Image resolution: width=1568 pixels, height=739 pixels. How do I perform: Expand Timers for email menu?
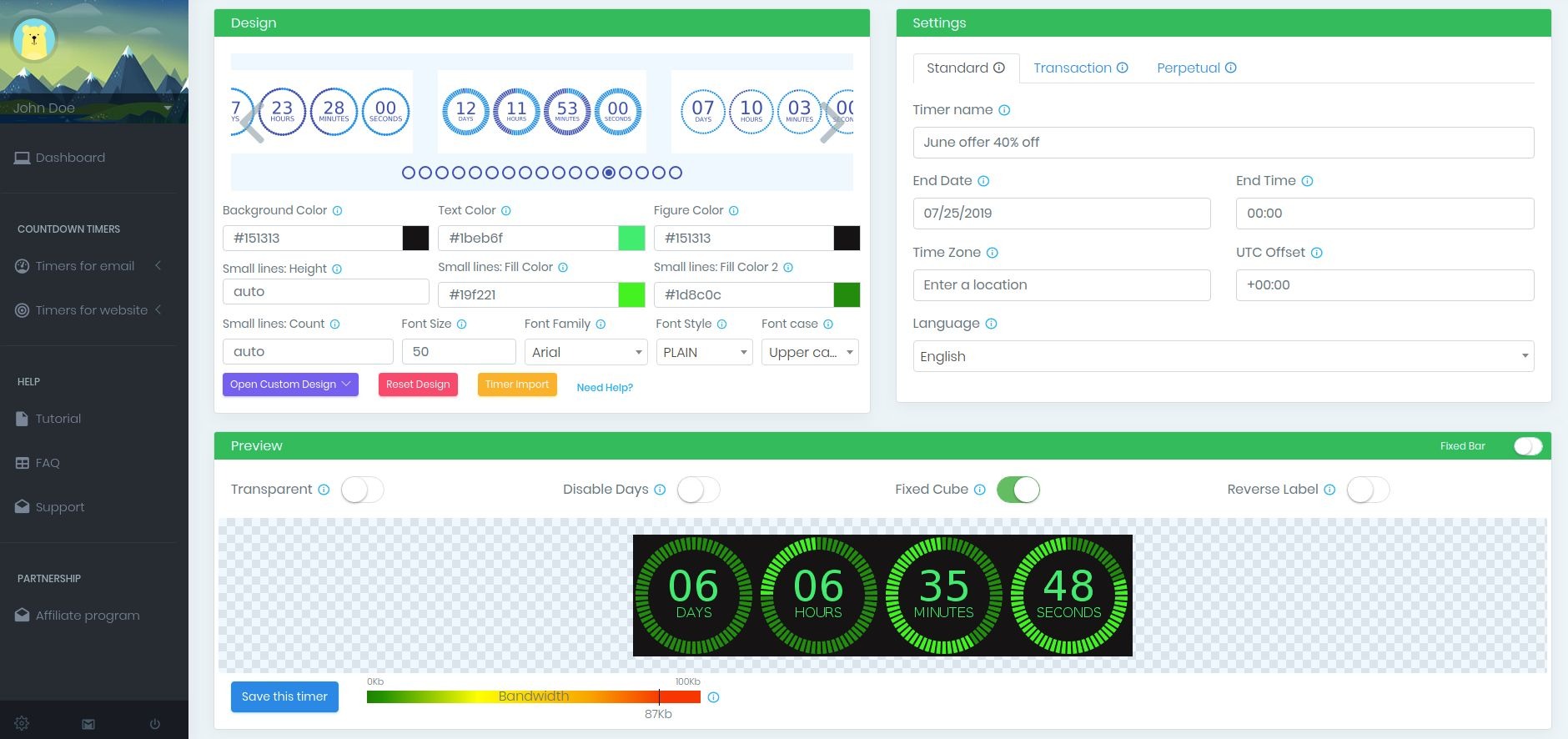coord(85,266)
